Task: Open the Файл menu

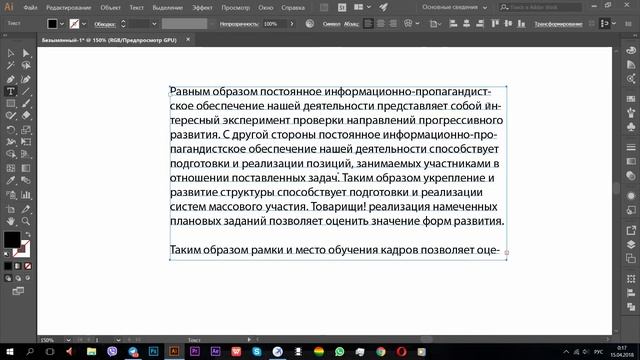Action: (31, 8)
